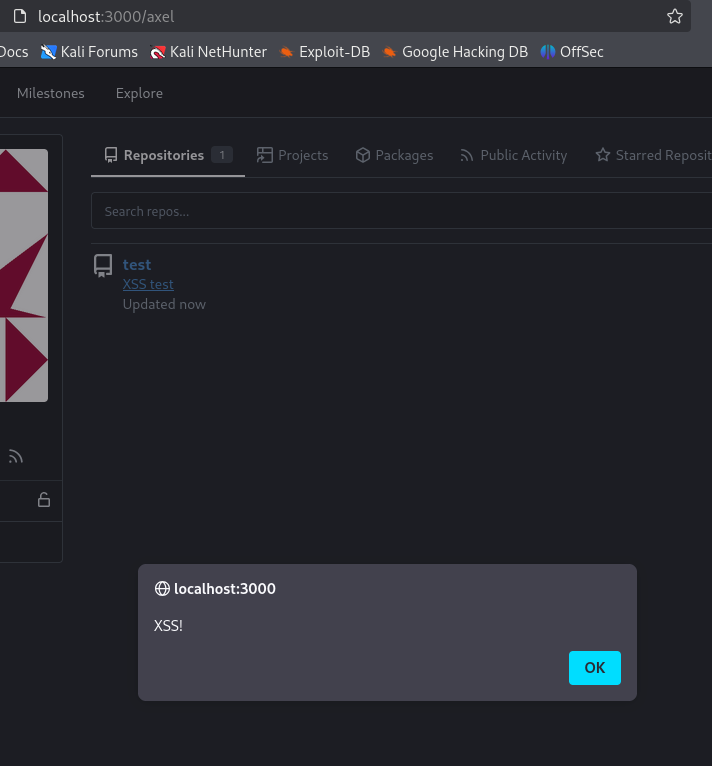Click the RSS feed icon in the profile card
The image size is (712, 766).
(x=15, y=456)
